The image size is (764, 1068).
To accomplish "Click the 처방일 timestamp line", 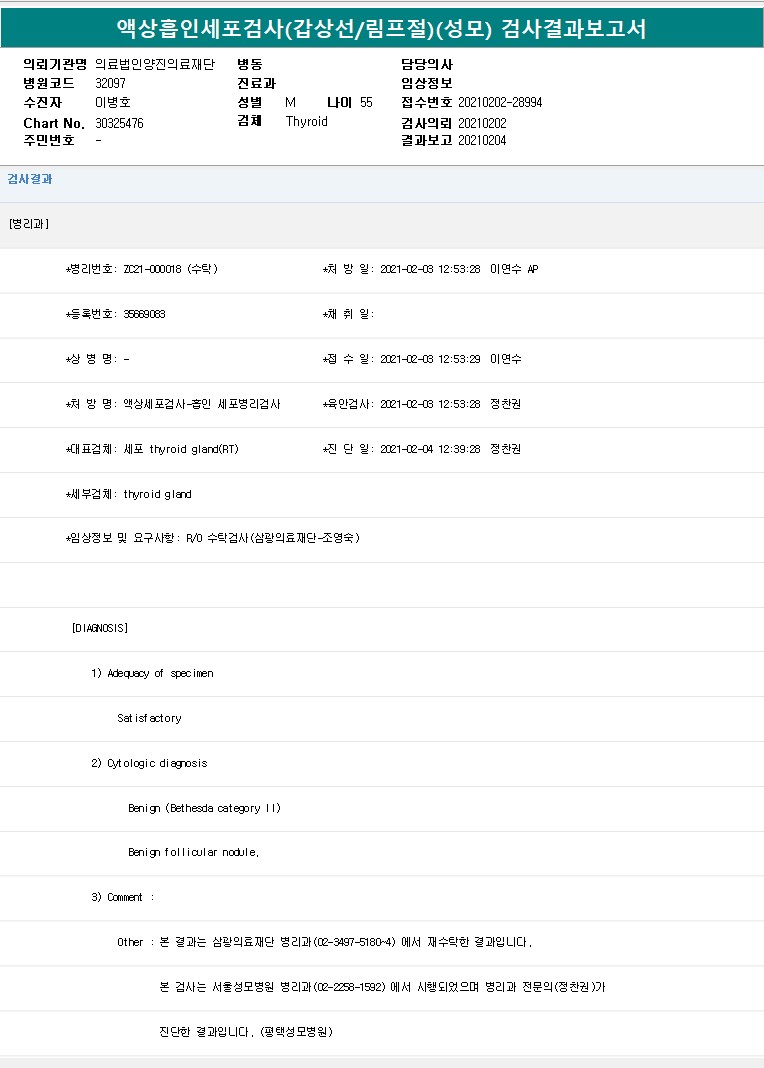I will point(430,269).
